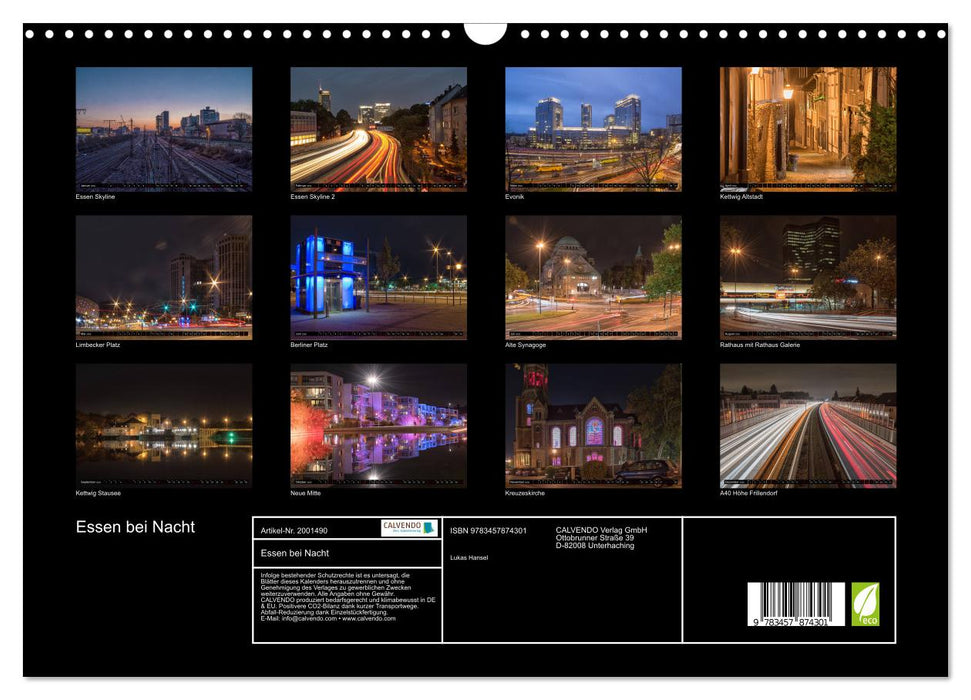Open the Limbecker Platz thumbnail
The width and height of the screenshot is (971, 700).
[x=164, y=277]
